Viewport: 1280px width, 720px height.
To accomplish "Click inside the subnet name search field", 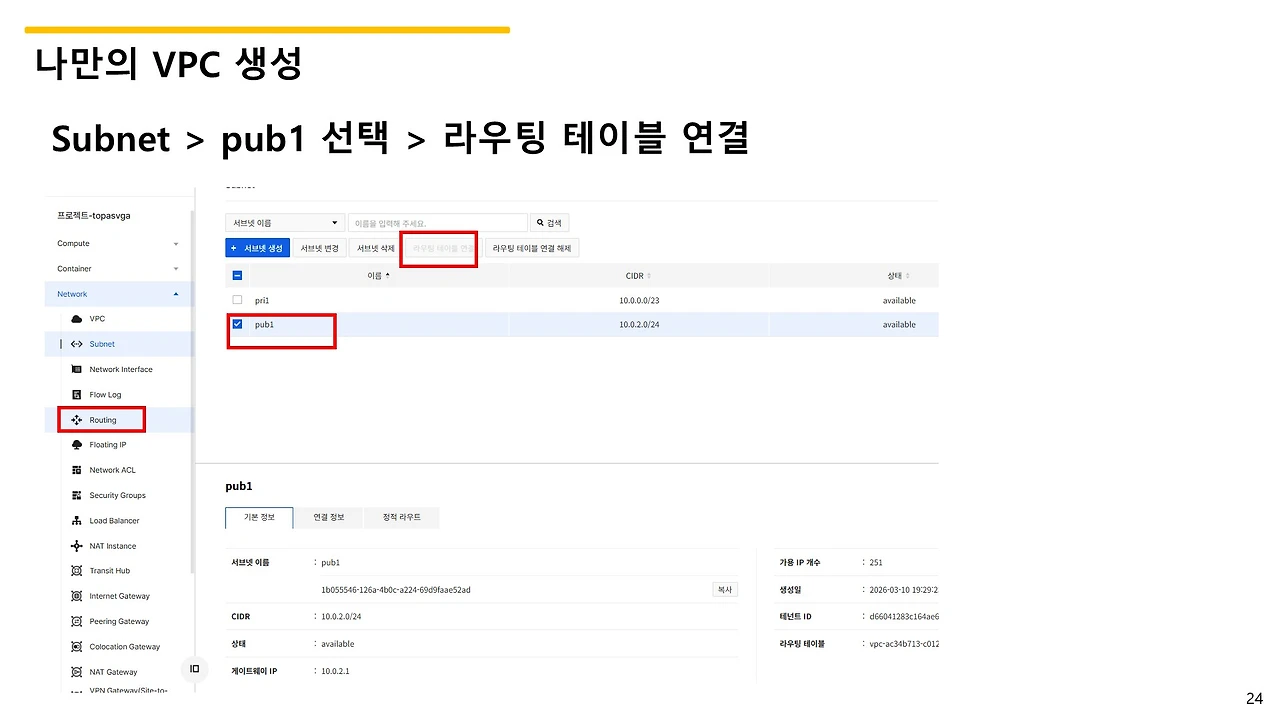I will 437,222.
